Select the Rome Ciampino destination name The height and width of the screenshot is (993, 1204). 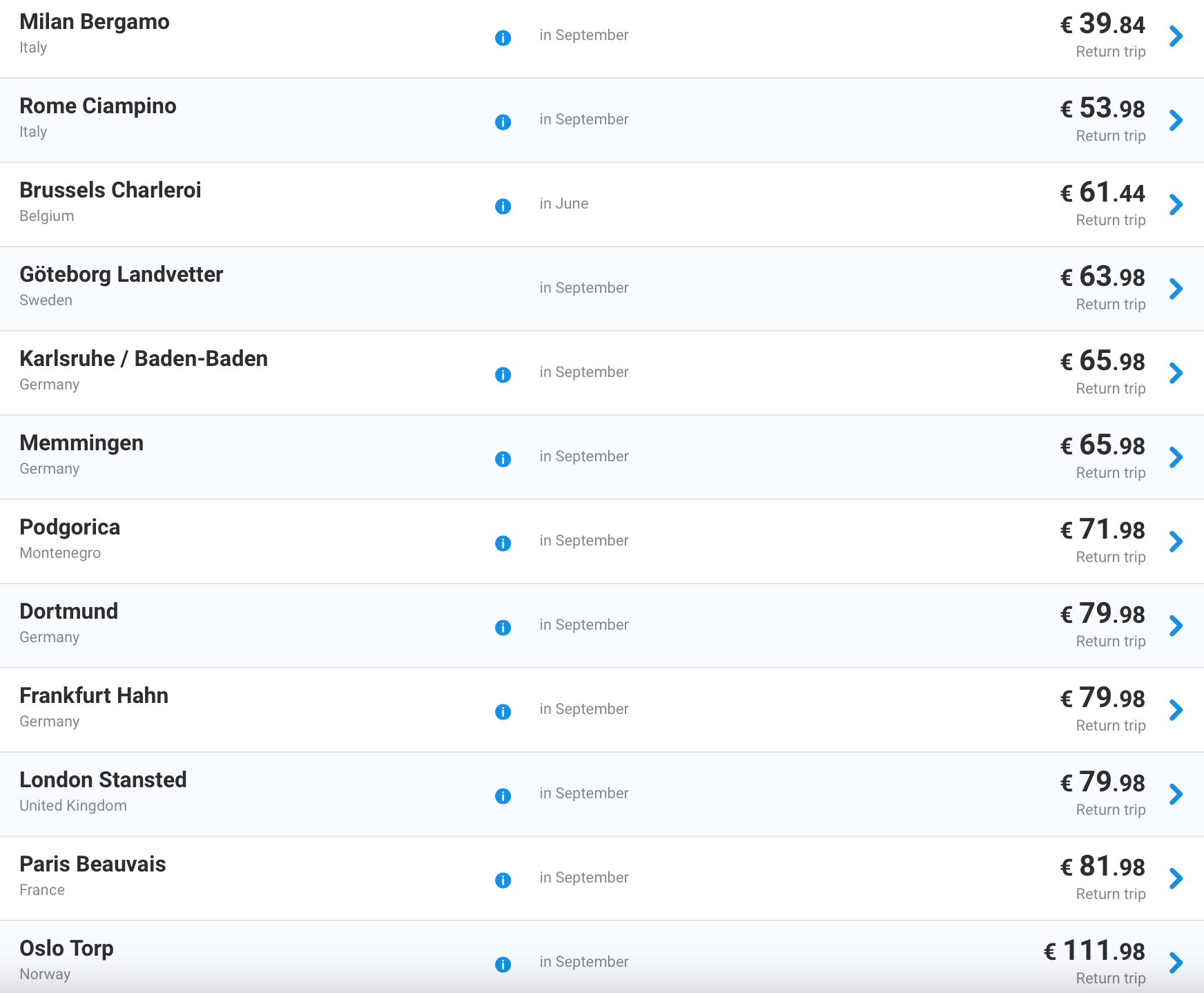[x=98, y=106]
